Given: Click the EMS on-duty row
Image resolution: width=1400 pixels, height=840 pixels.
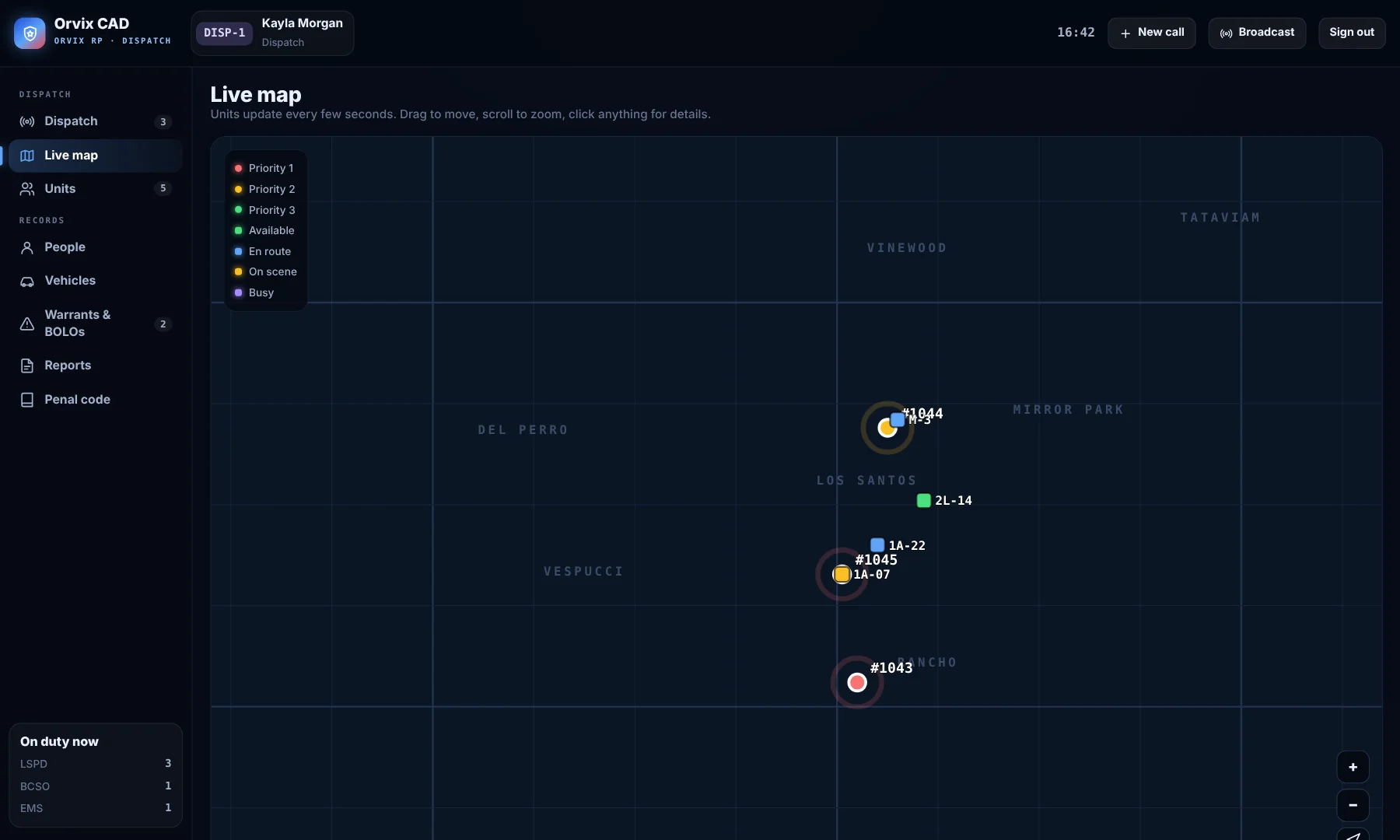Looking at the screenshot, I should [x=96, y=808].
